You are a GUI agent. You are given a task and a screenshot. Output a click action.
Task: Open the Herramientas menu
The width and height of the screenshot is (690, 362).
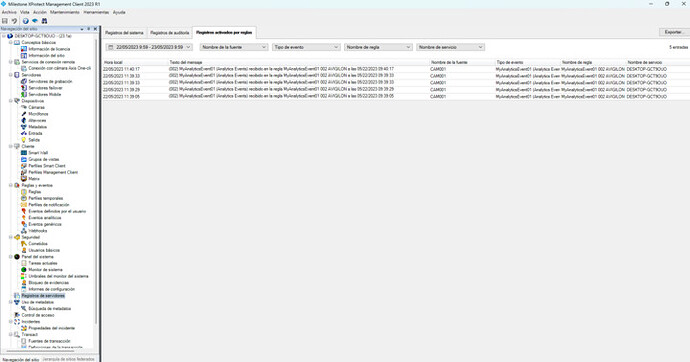coord(96,12)
